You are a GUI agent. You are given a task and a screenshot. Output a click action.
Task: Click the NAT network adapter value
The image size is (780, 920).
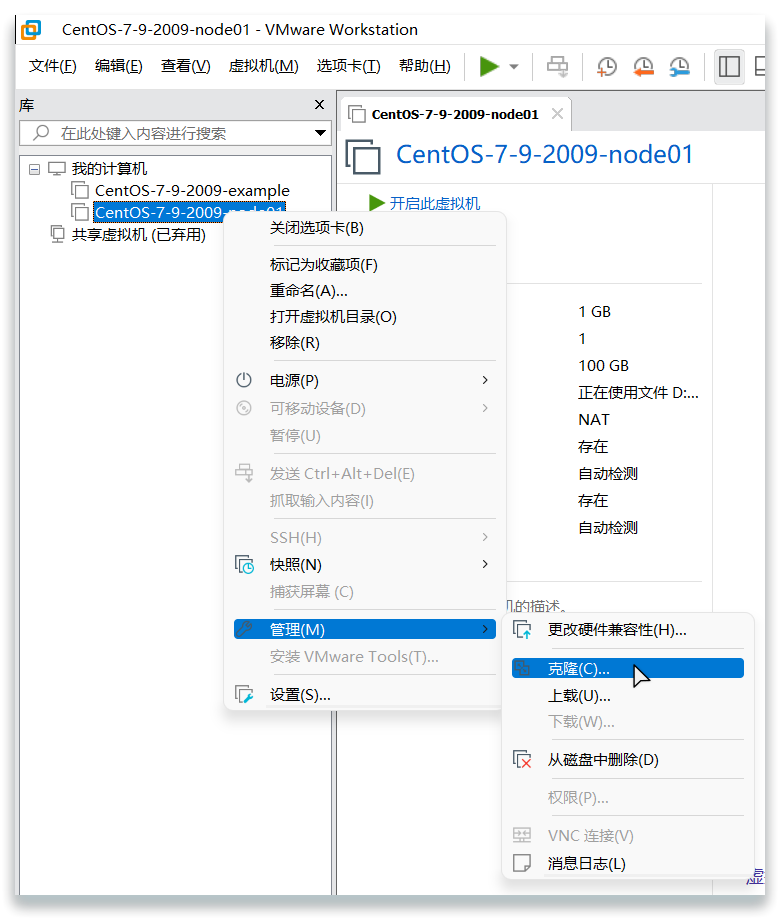[x=593, y=420]
